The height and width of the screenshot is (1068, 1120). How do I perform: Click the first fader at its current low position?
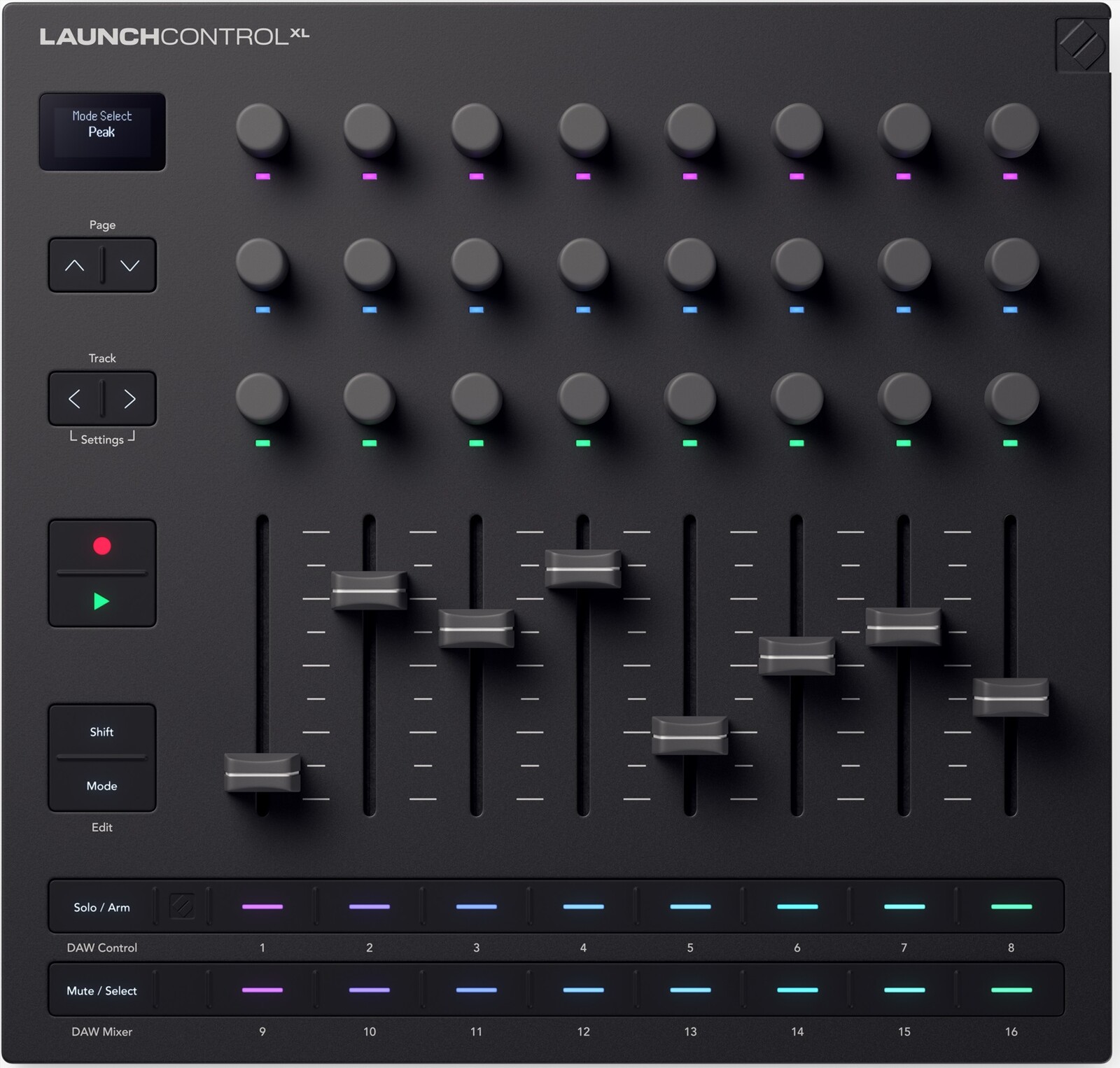(x=263, y=771)
